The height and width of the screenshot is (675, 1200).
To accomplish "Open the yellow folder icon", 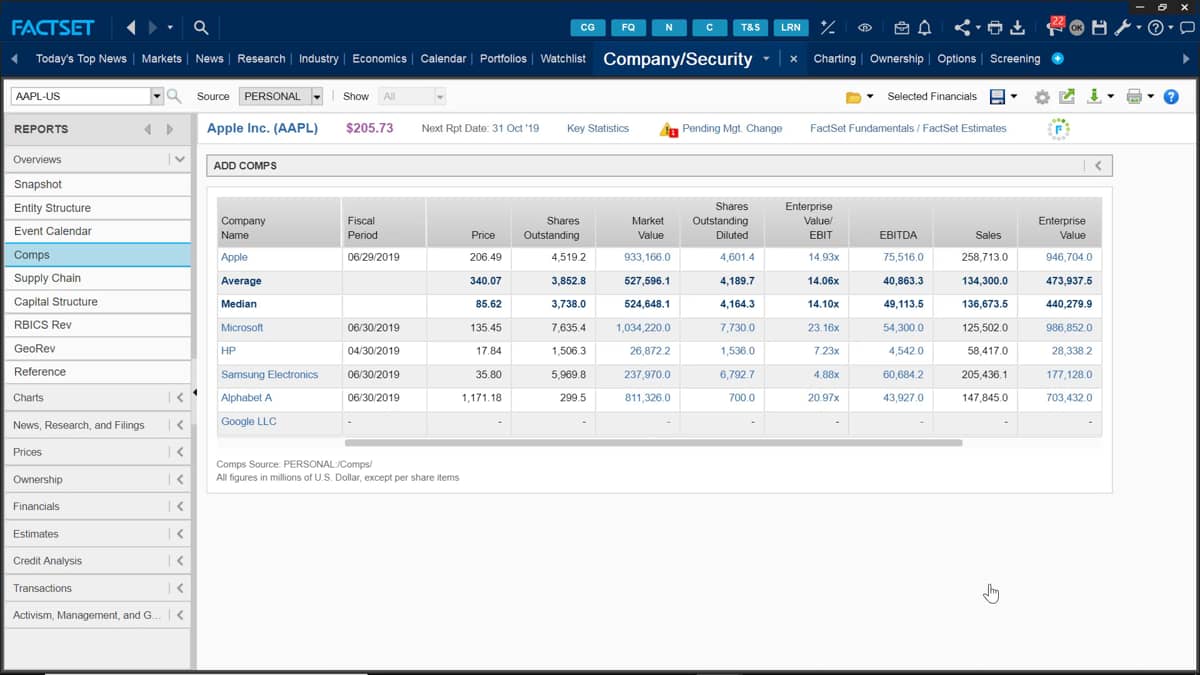I will tap(853, 97).
